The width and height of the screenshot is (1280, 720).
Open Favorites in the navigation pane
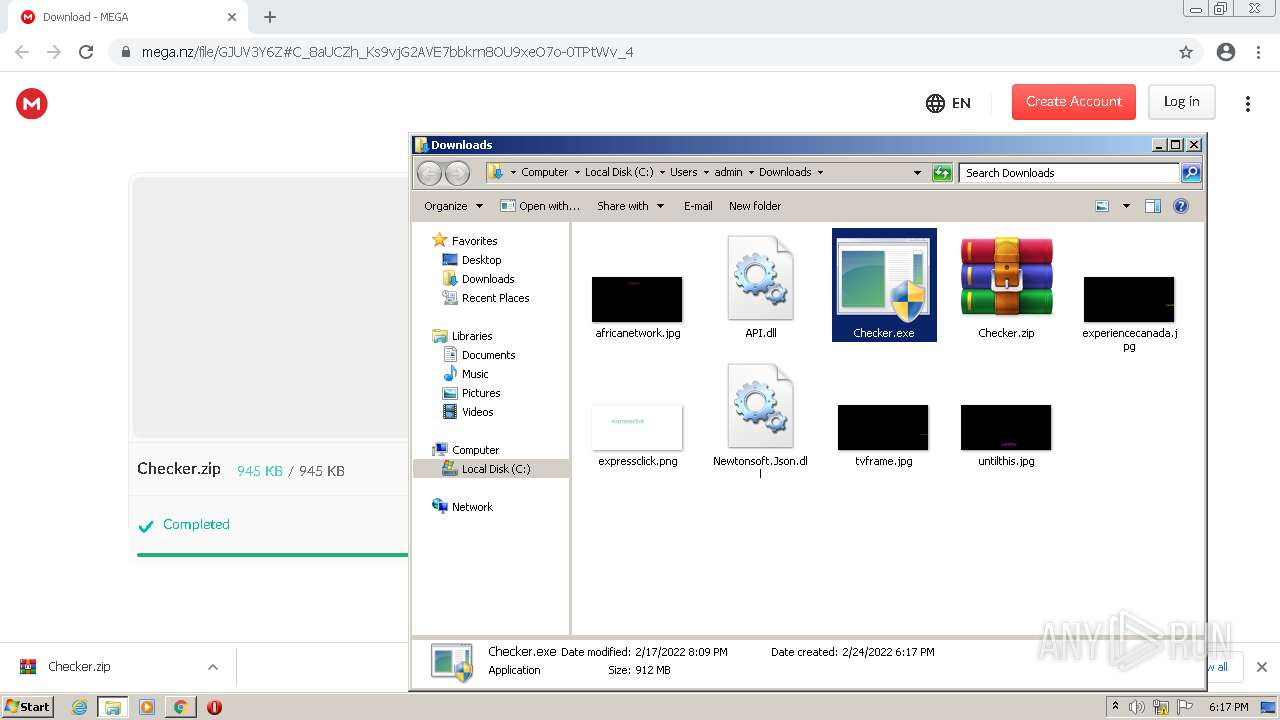tap(474, 241)
